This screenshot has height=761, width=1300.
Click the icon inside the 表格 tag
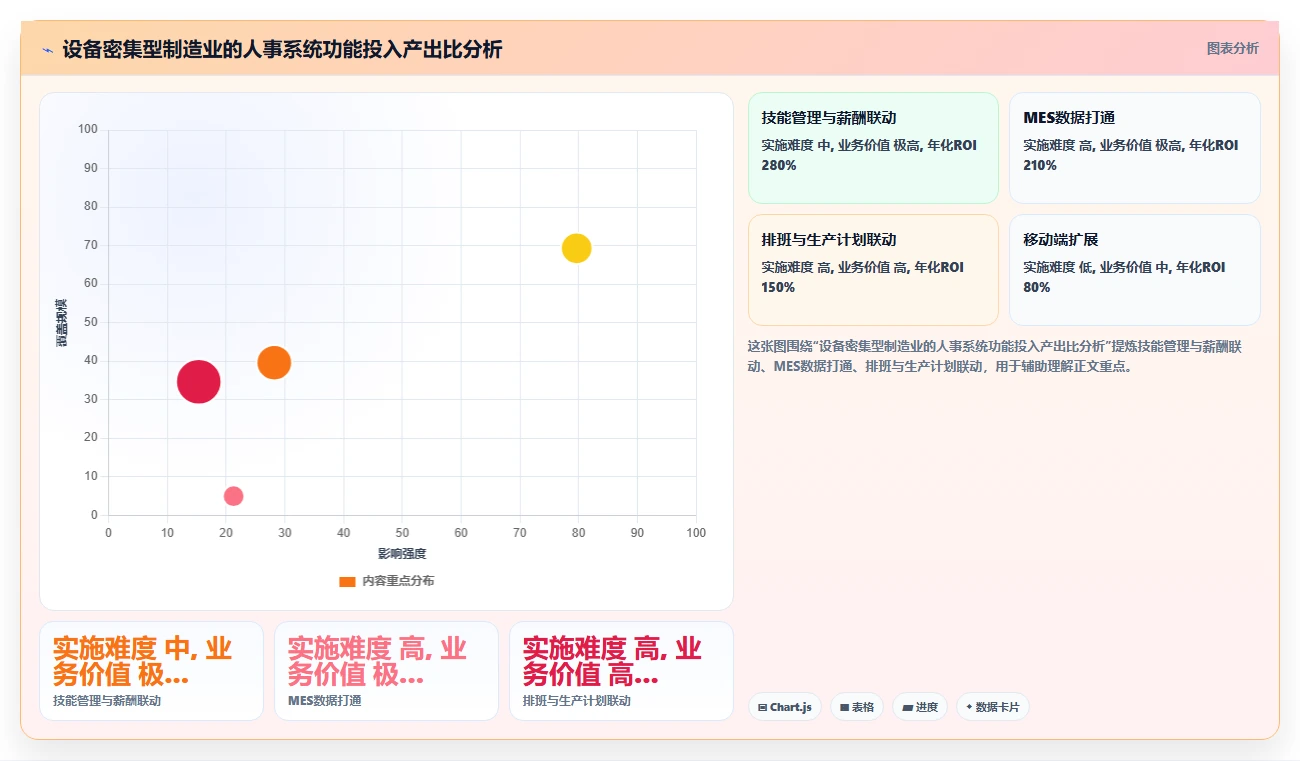844,707
